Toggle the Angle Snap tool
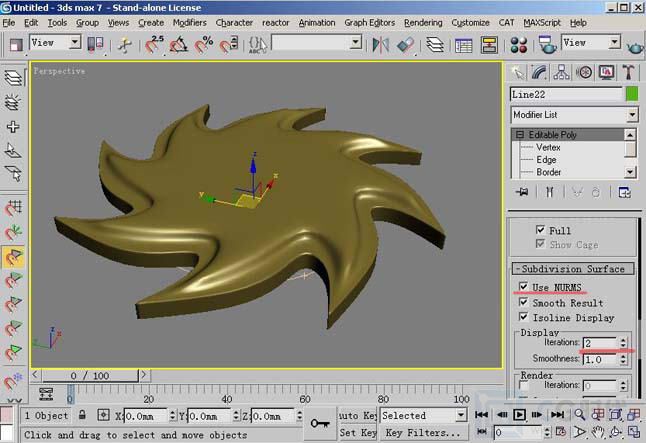 178,45
